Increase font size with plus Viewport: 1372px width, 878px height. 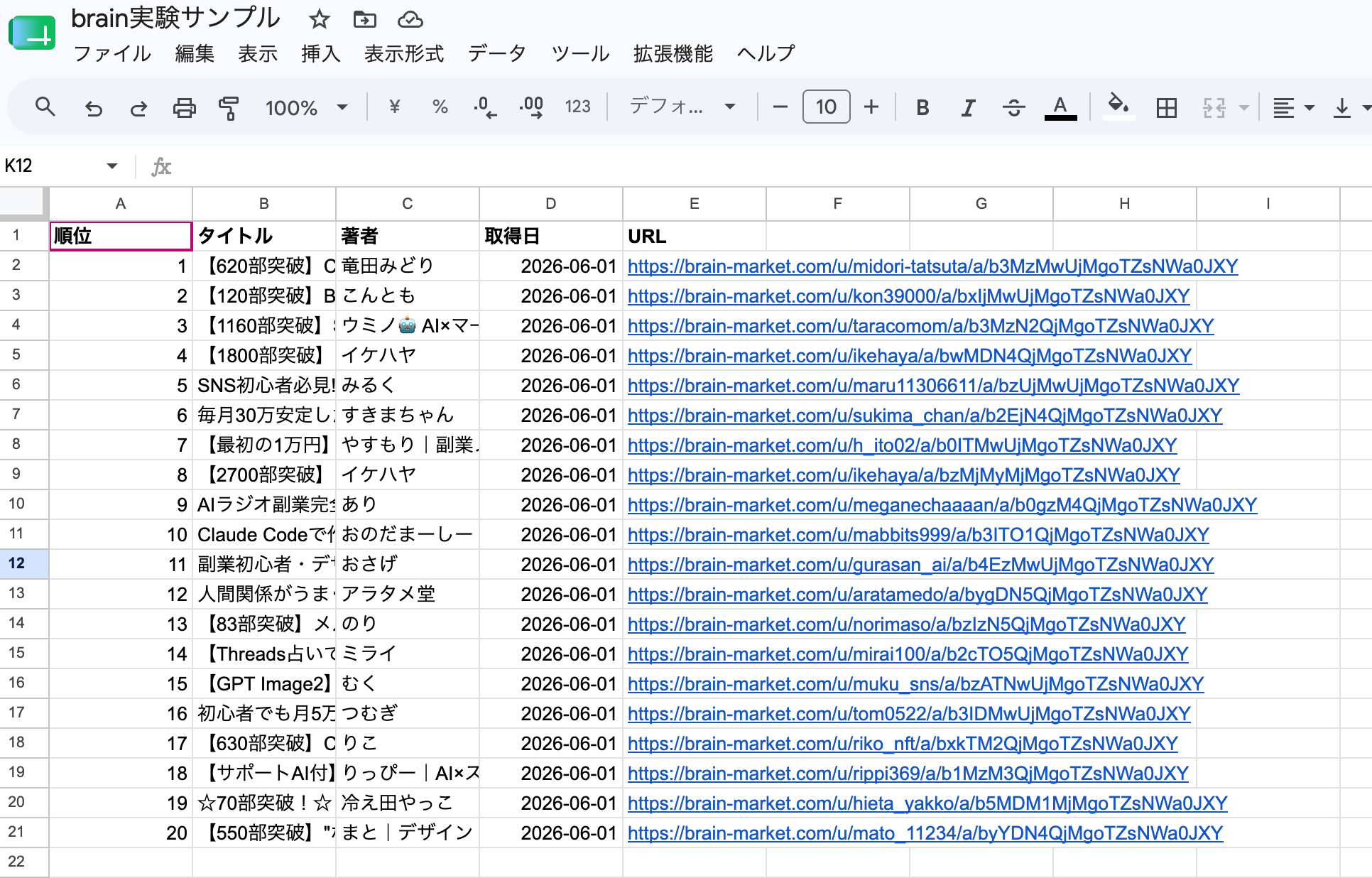(x=871, y=107)
